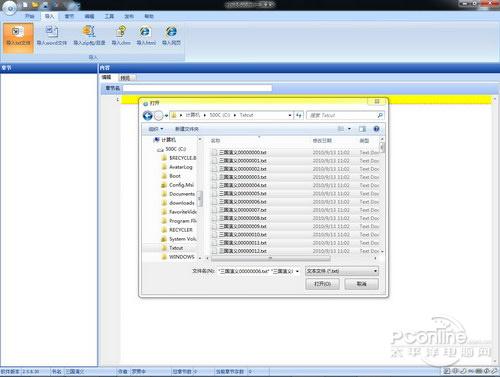Image resolution: width=500 pixels, height=377 pixels.
Task: Sort by the 名称 column header
Action: (x=216, y=141)
